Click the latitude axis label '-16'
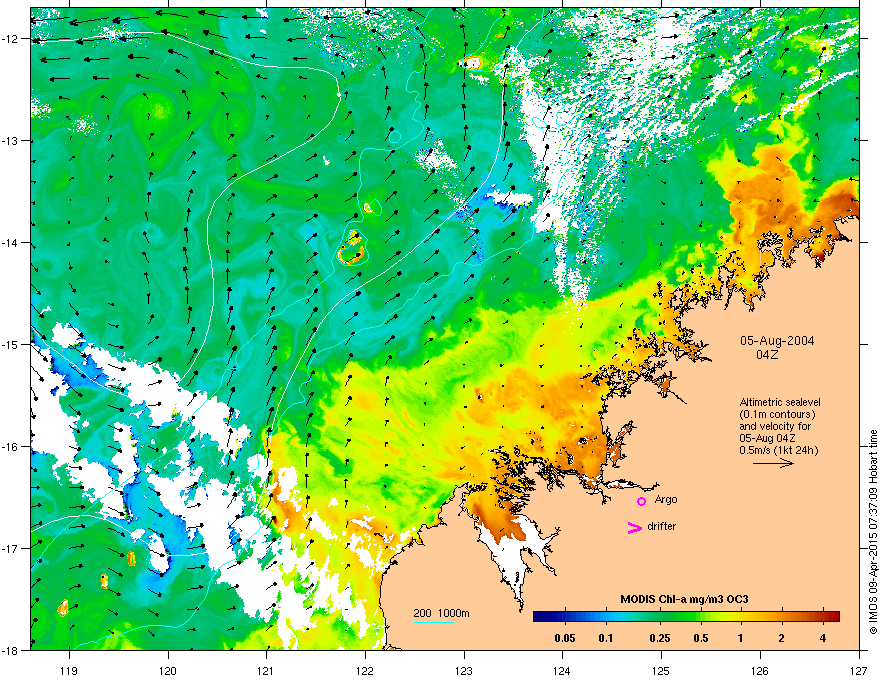880x680 pixels. click(11, 446)
